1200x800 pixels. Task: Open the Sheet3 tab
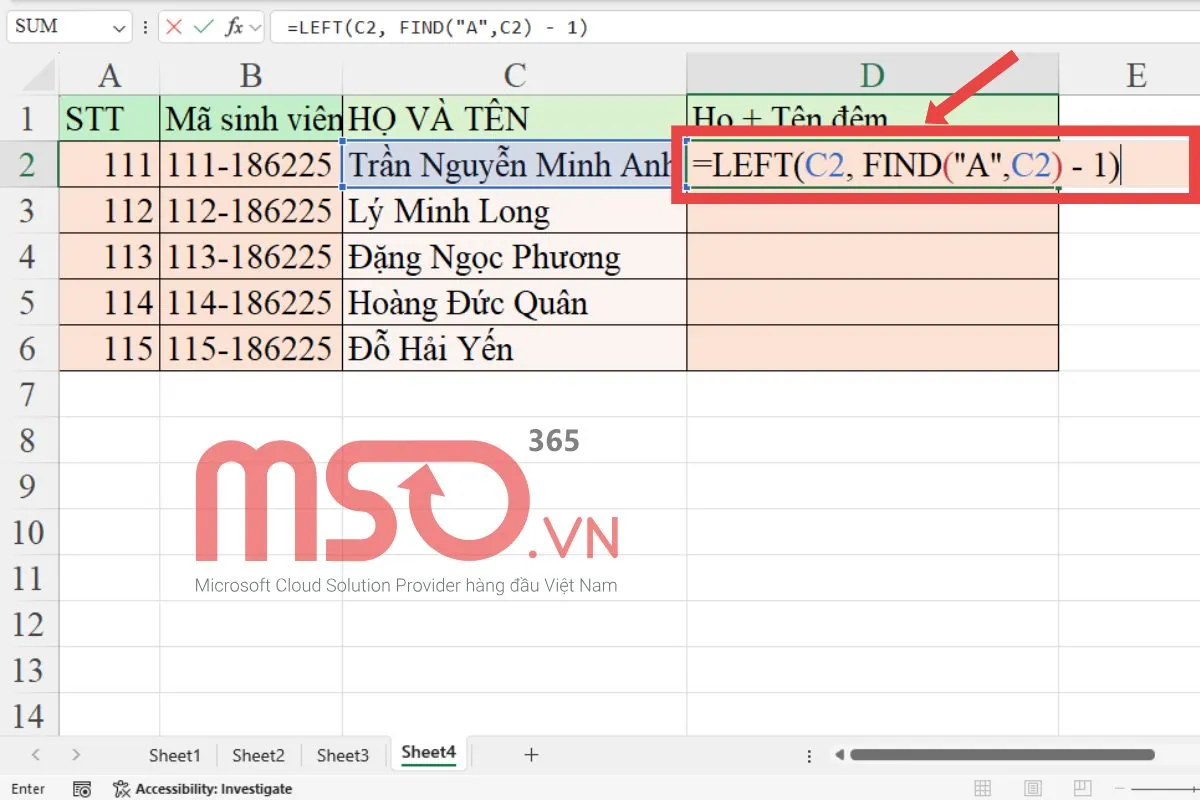click(341, 755)
